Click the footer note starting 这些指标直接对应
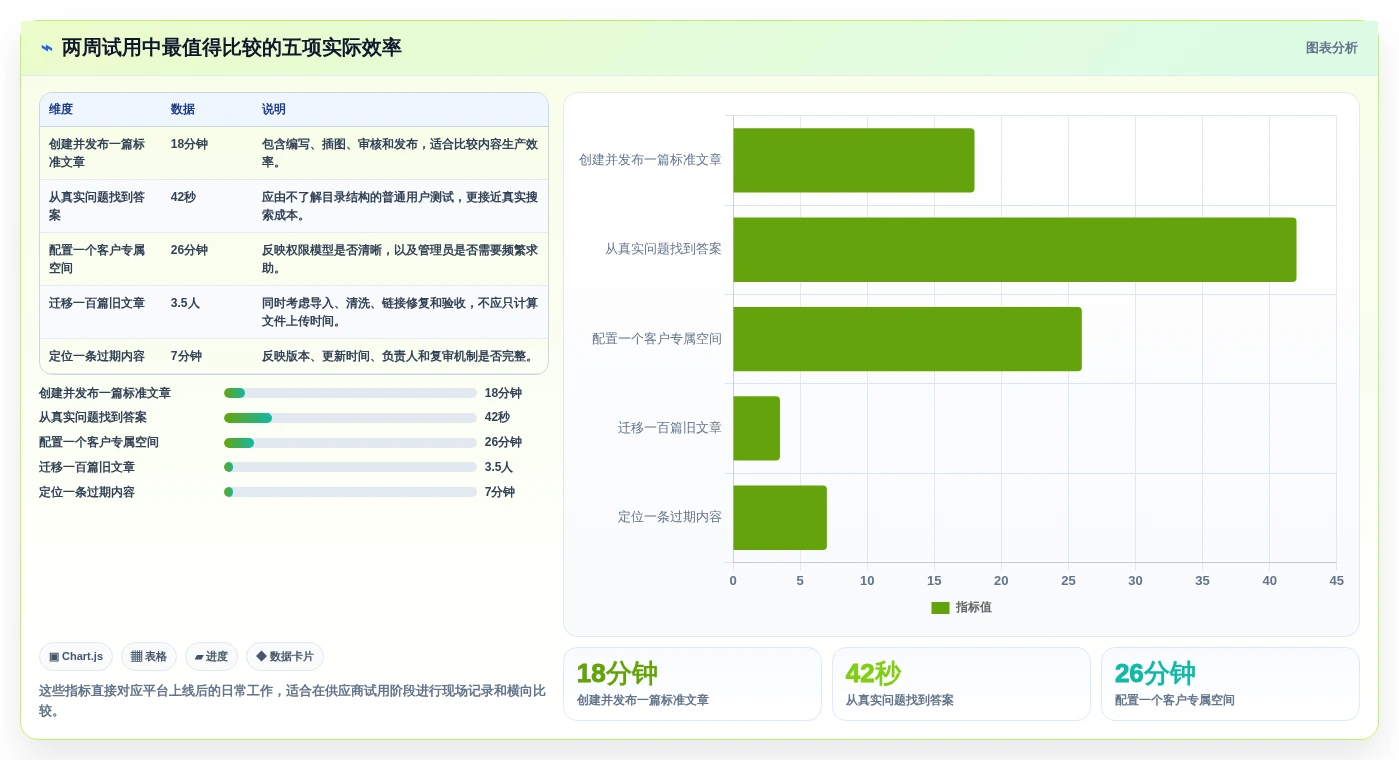Image resolution: width=1399 pixels, height=760 pixels. tap(292, 701)
